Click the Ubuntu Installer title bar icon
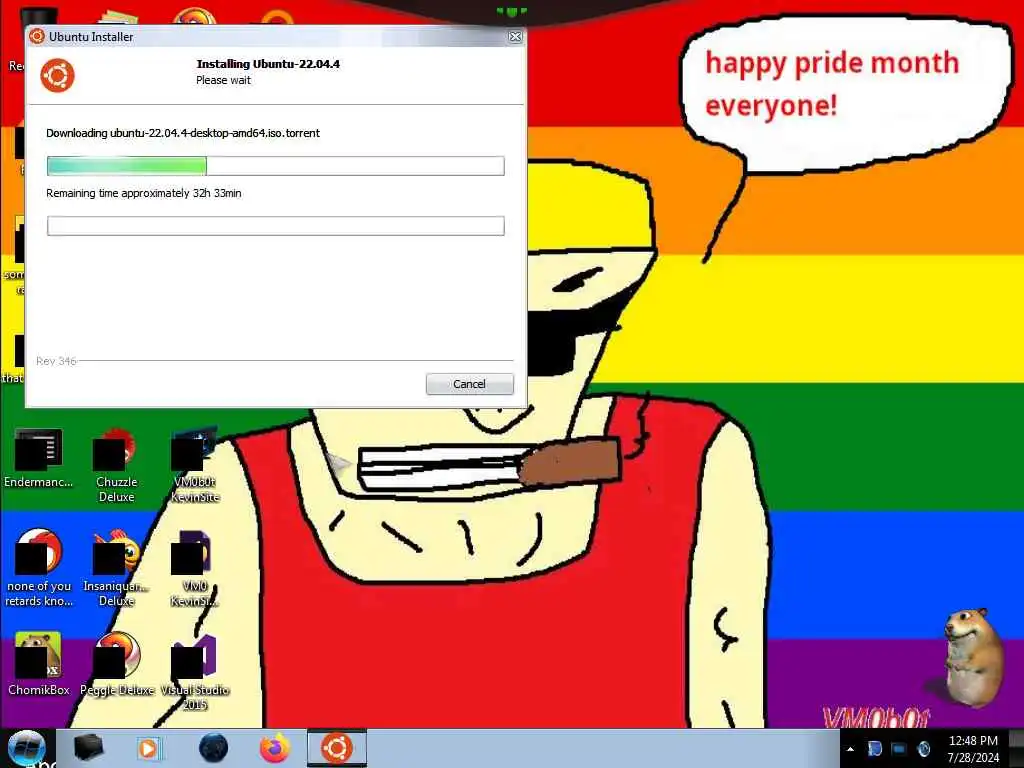1024x768 pixels. click(37, 37)
